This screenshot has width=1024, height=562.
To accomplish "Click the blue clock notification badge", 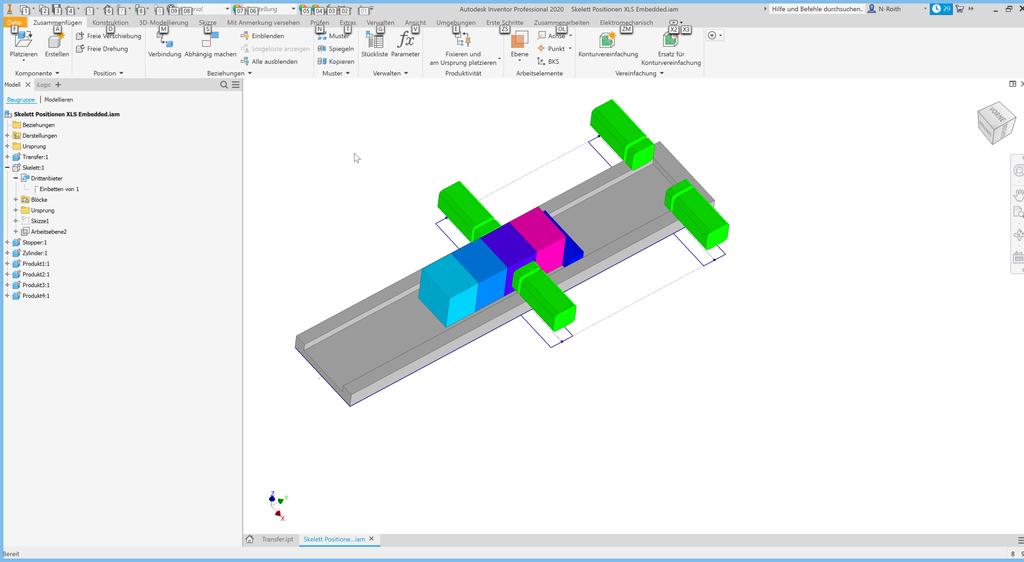I will [x=941, y=9].
